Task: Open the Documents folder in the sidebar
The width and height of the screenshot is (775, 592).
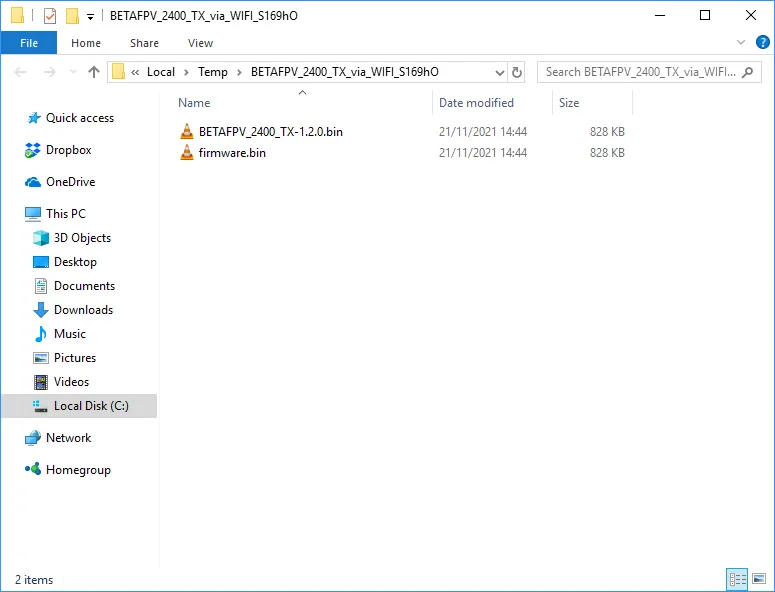Action: tap(84, 286)
